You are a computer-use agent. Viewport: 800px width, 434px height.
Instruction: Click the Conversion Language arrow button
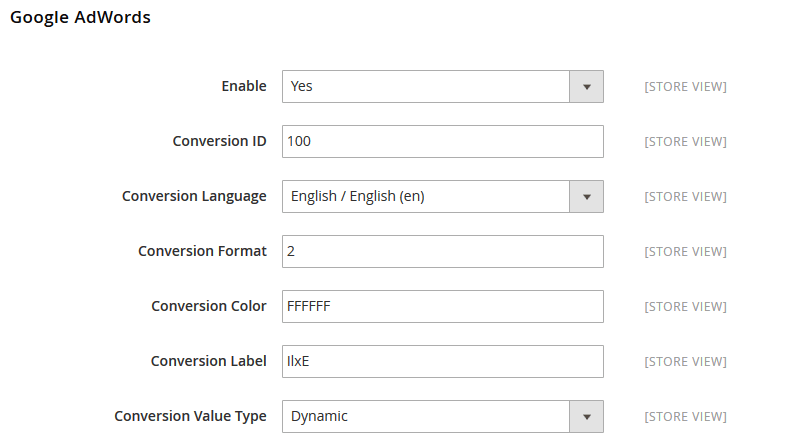pos(586,196)
